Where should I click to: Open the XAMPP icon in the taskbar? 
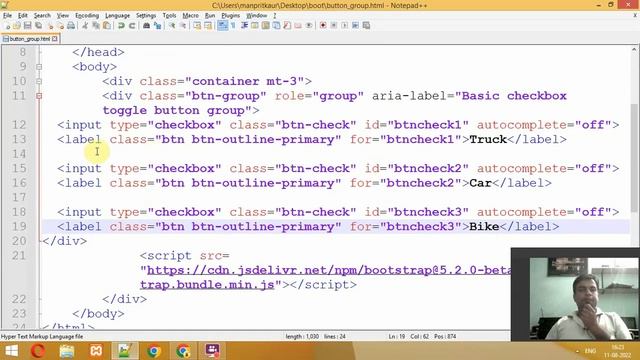96,351
